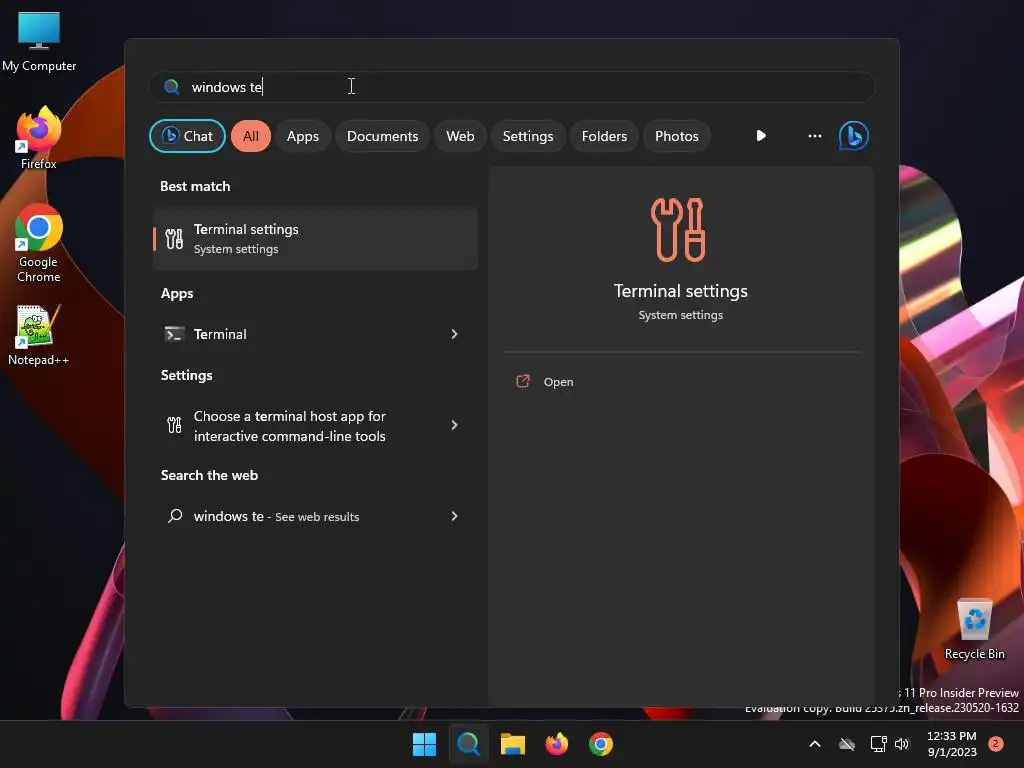The width and height of the screenshot is (1024, 768).
Task: Click the search text field containing windows te
Action: pyautogui.click(x=512, y=87)
